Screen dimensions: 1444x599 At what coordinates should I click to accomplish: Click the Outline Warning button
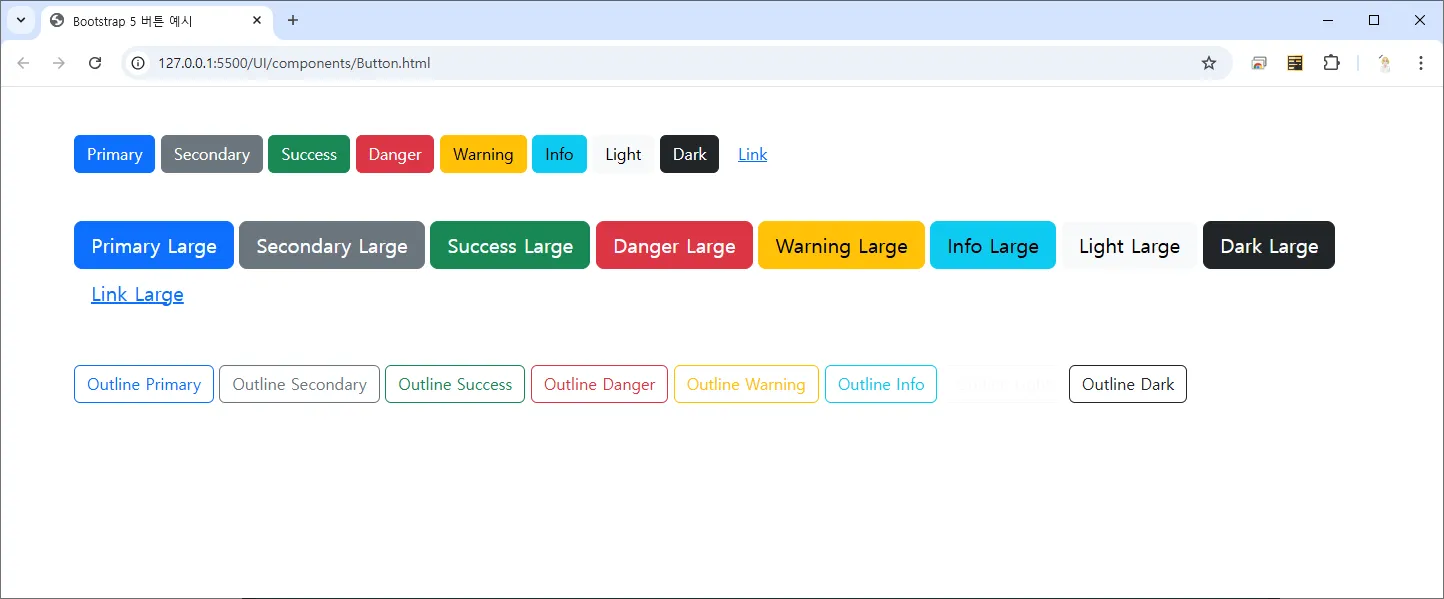pos(746,384)
